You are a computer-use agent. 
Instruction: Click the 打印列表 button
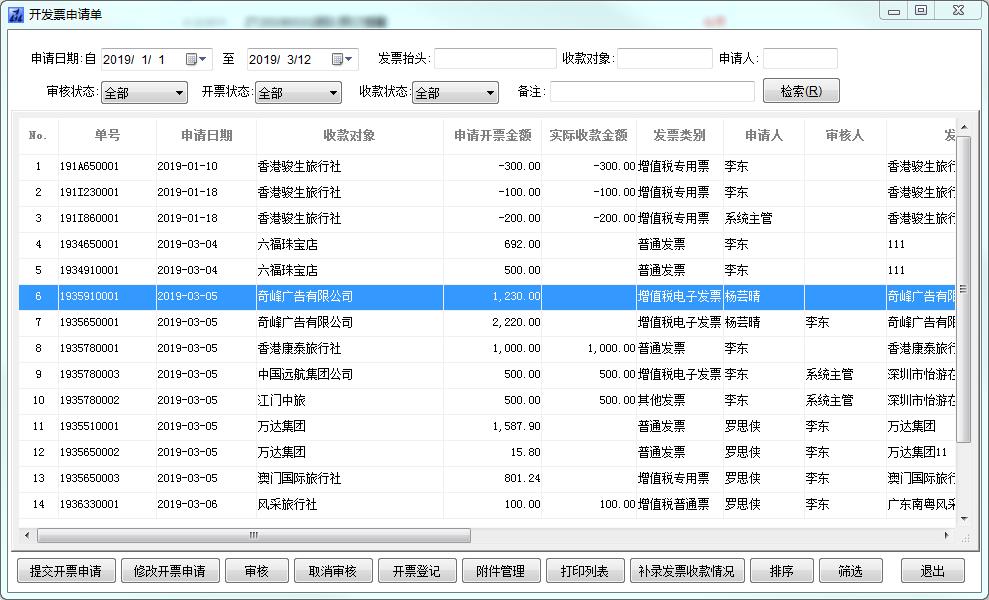585,571
